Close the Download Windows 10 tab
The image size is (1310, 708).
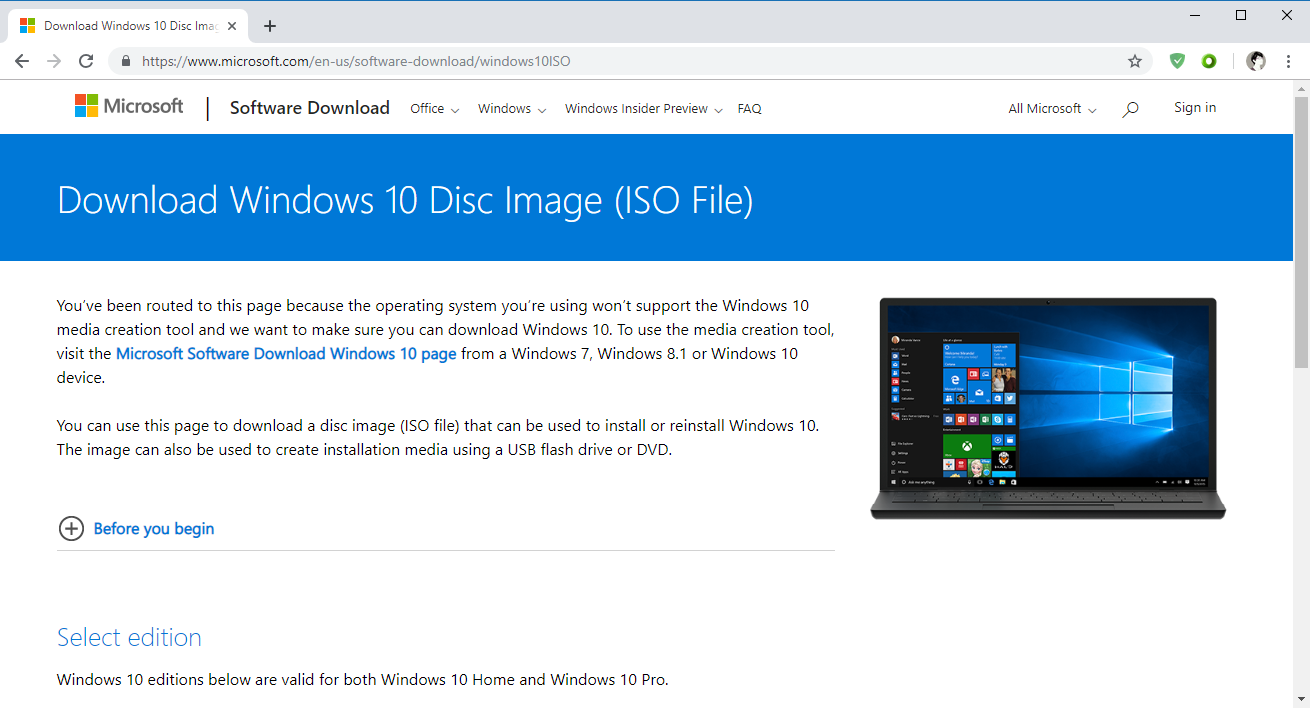tap(232, 26)
